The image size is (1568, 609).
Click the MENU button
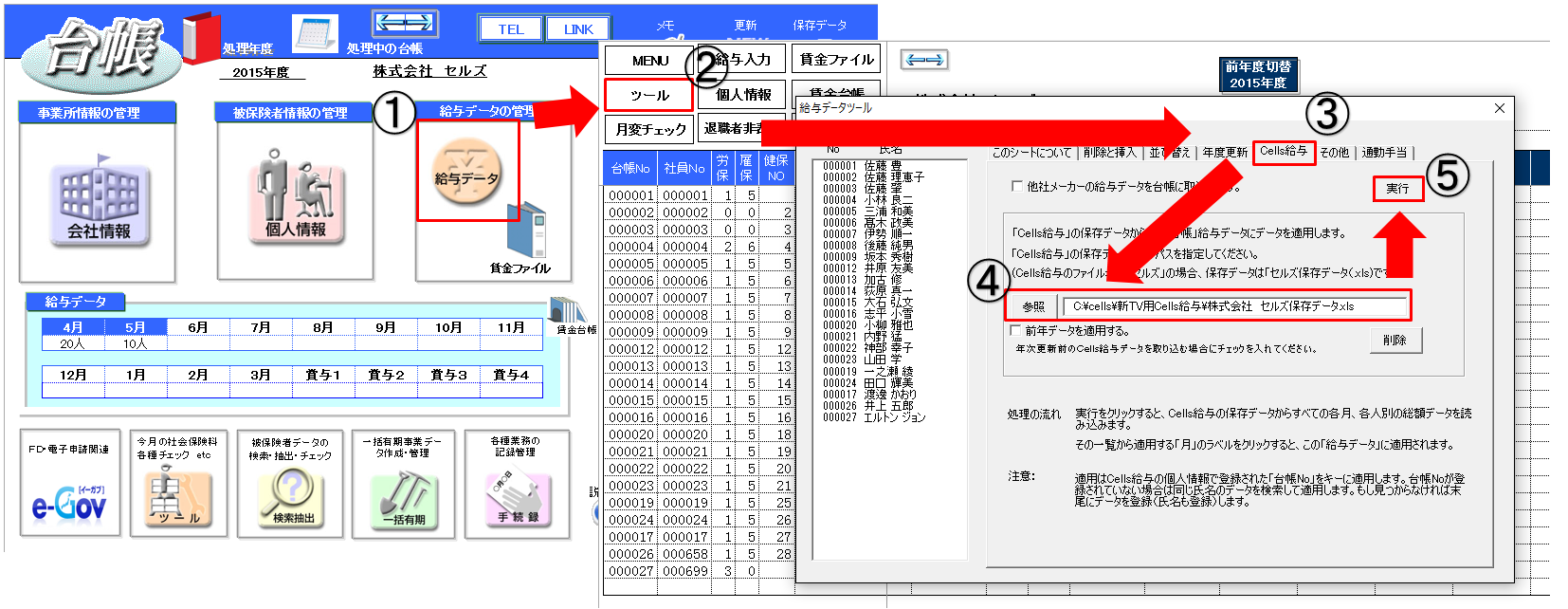(650, 61)
